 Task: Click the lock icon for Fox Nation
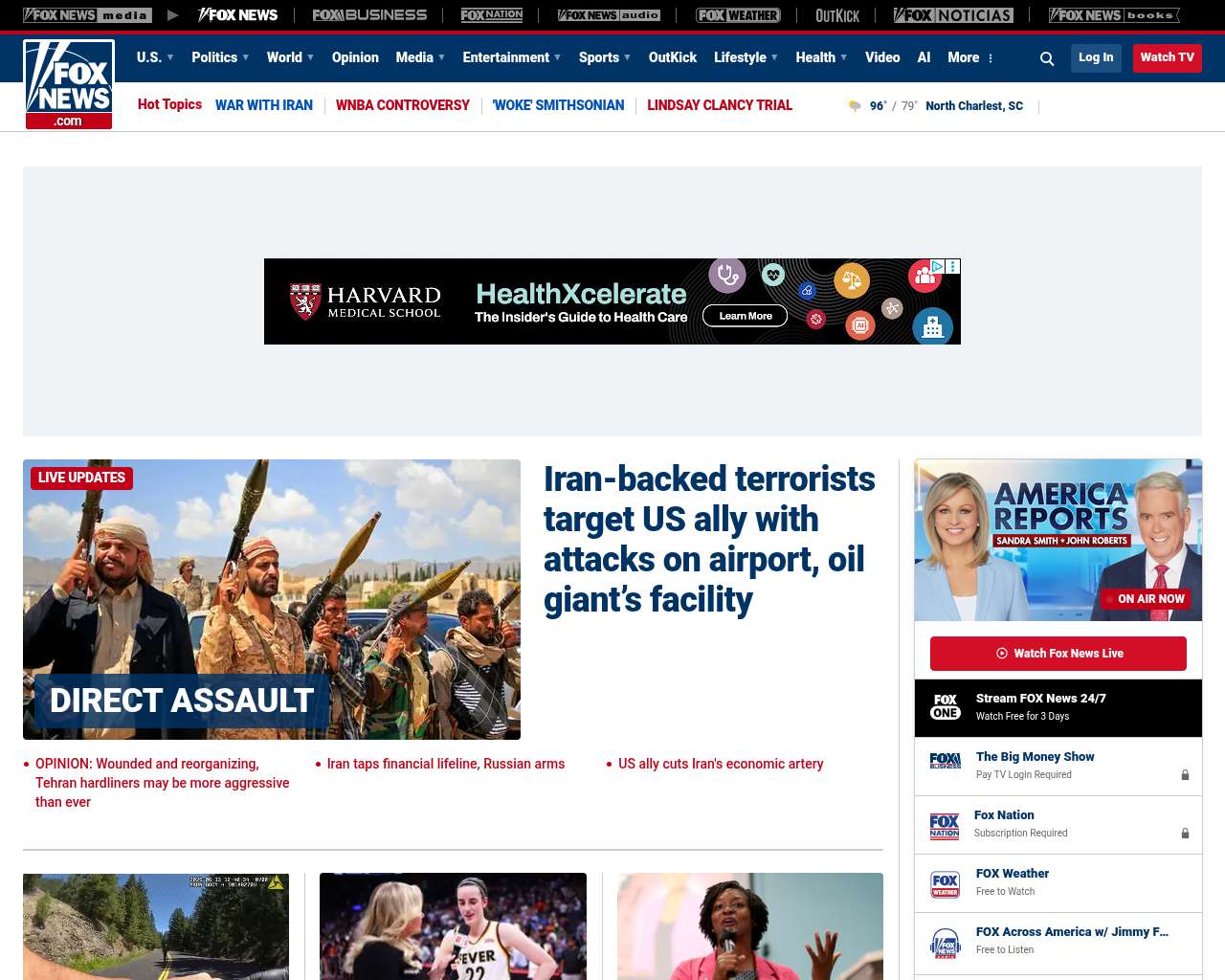1185,834
